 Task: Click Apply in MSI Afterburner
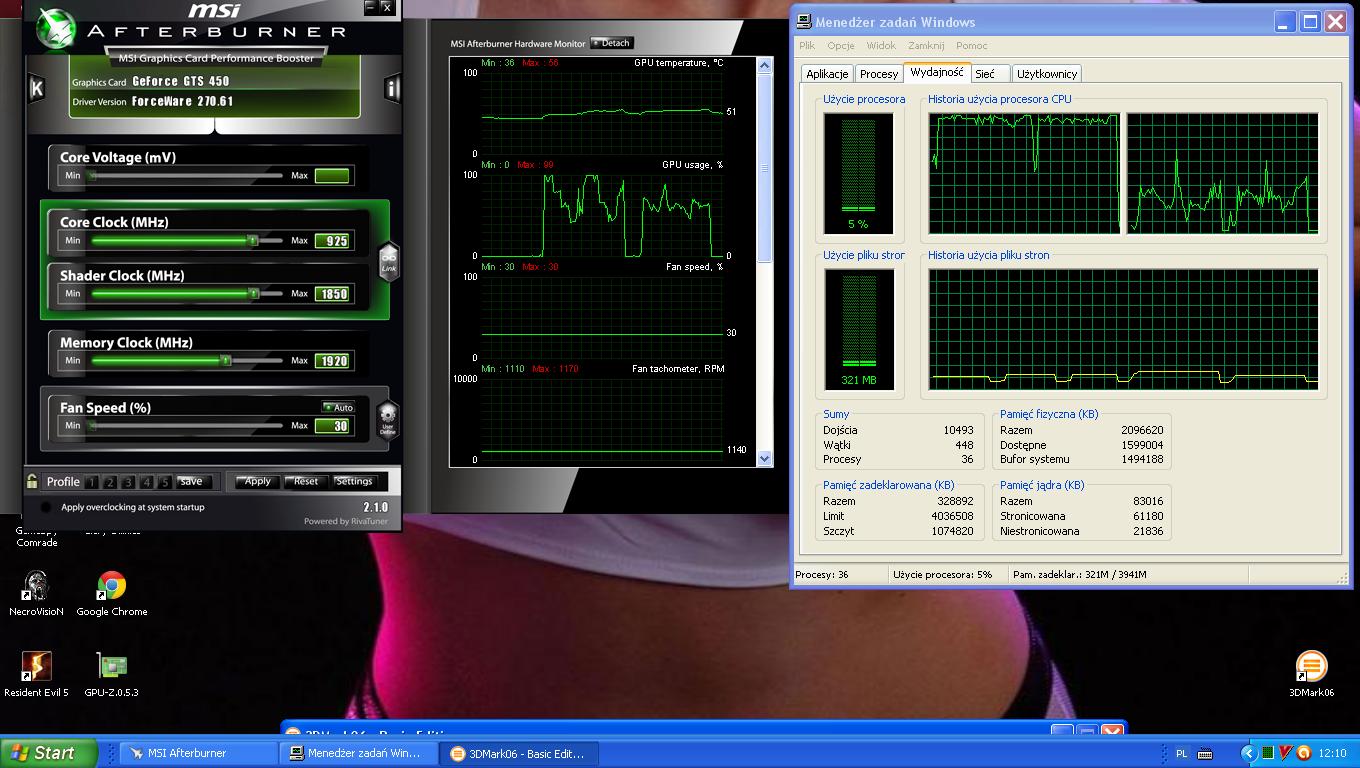pos(257,481)
